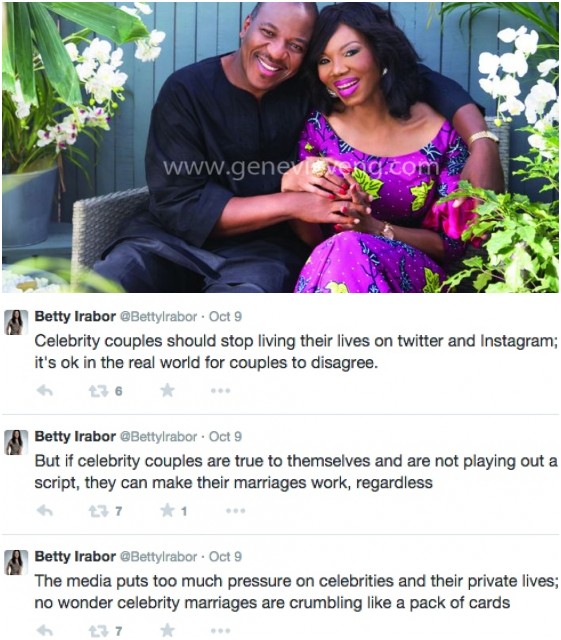Reply to the tweet about playing out a script
This screenshot has height=640, width=561.
click(x=45, y=511)
